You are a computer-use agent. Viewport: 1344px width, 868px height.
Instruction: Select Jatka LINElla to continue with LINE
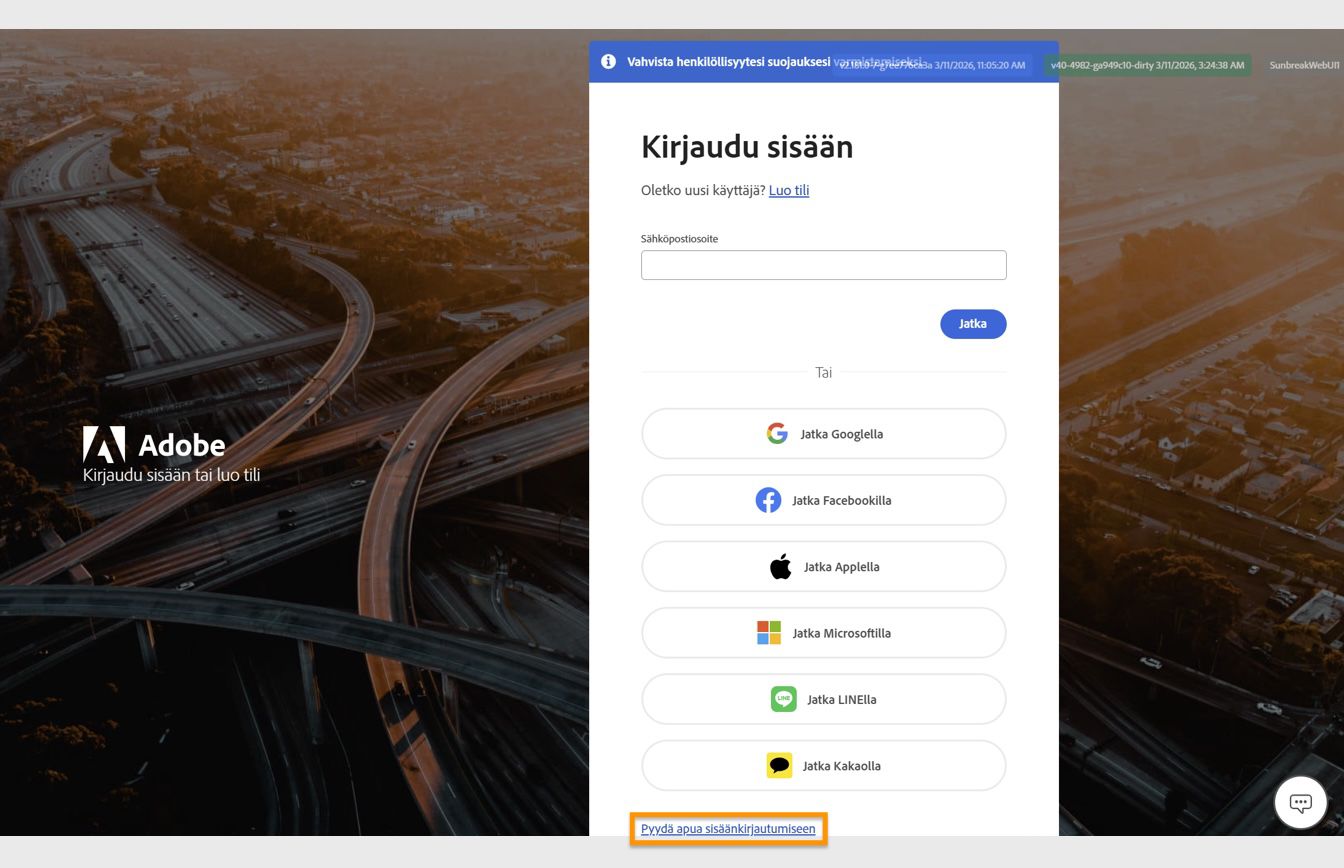coord(823,699)
